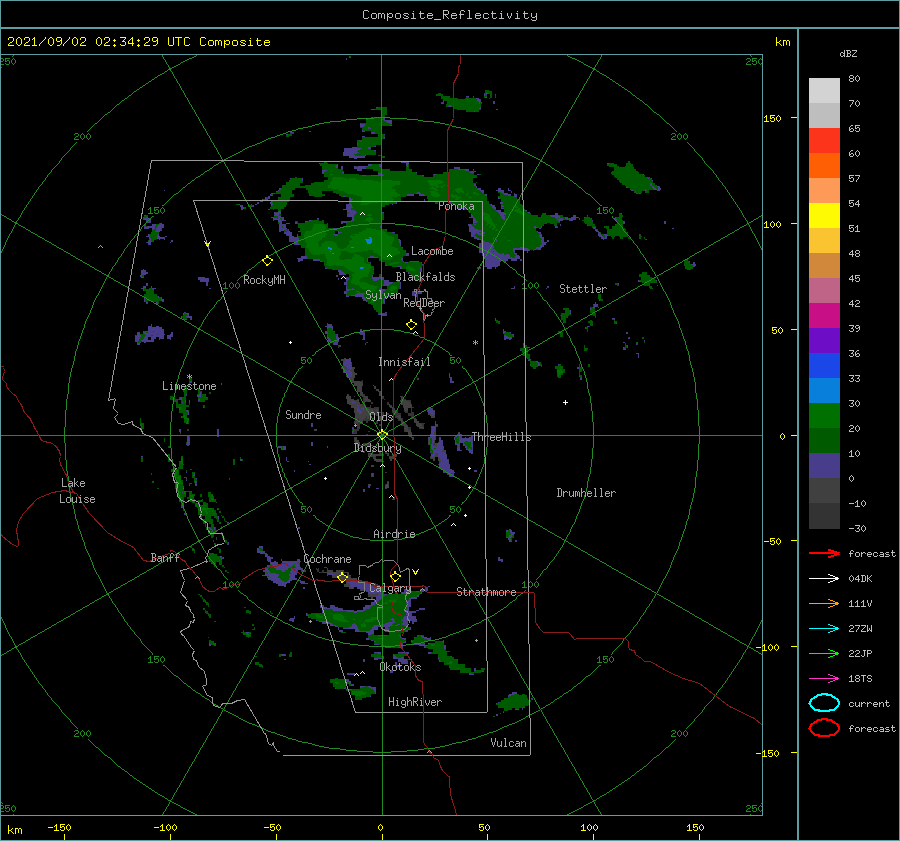Image resolution: width=900 pixels, height=841 pixels.
Task: Select the red swatch in dBZ scale
Action: pyautogui.click(x=824, y=141)
